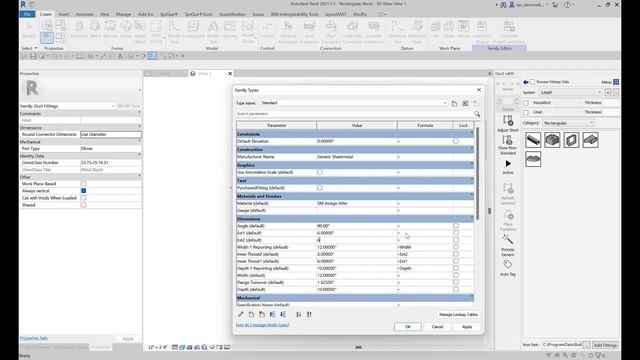Click the New parameter icon in bottom toolbar

click(251, 314)
